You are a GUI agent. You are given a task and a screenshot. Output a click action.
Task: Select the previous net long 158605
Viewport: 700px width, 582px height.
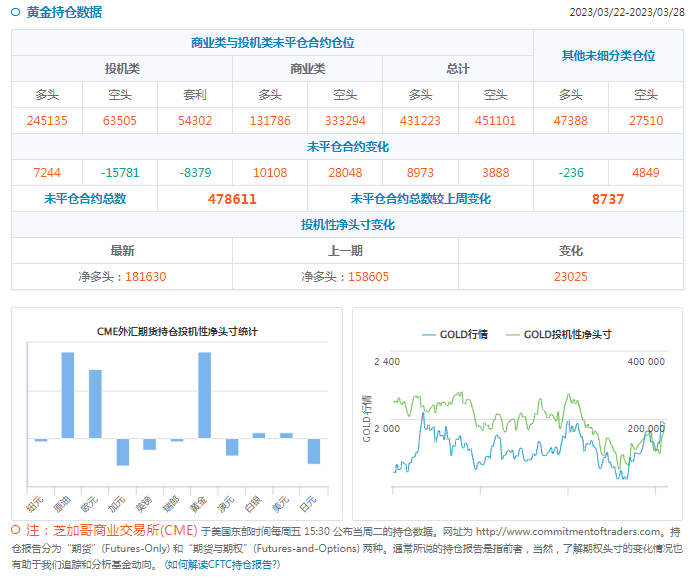point(368,277)
